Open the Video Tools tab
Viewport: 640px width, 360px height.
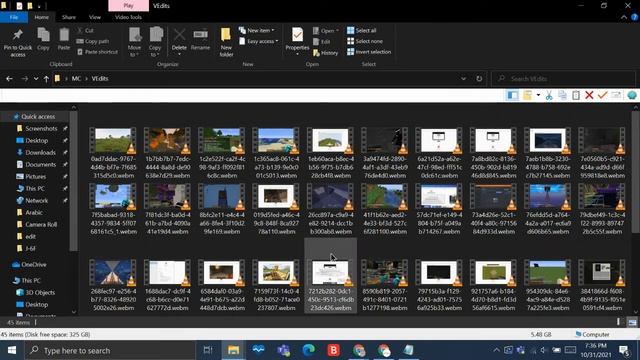[x=128, y=17]
